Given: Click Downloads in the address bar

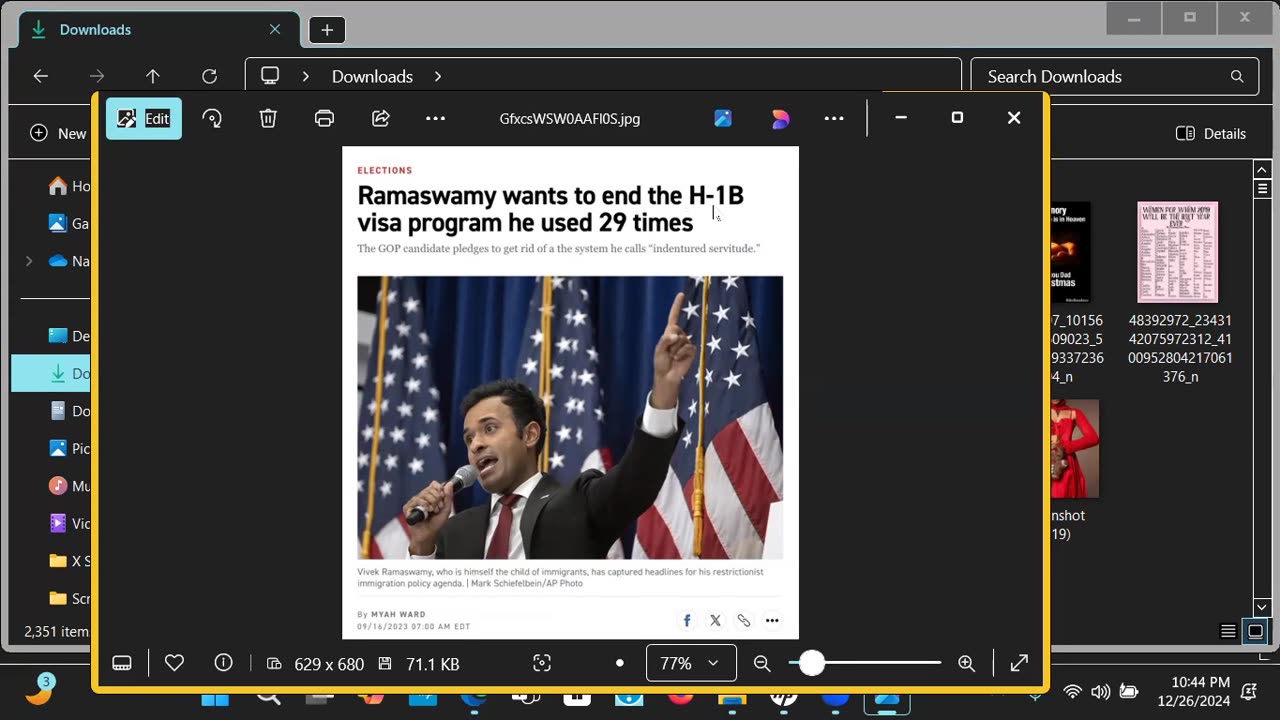Looking at the screenshot, I should [372, 77].
